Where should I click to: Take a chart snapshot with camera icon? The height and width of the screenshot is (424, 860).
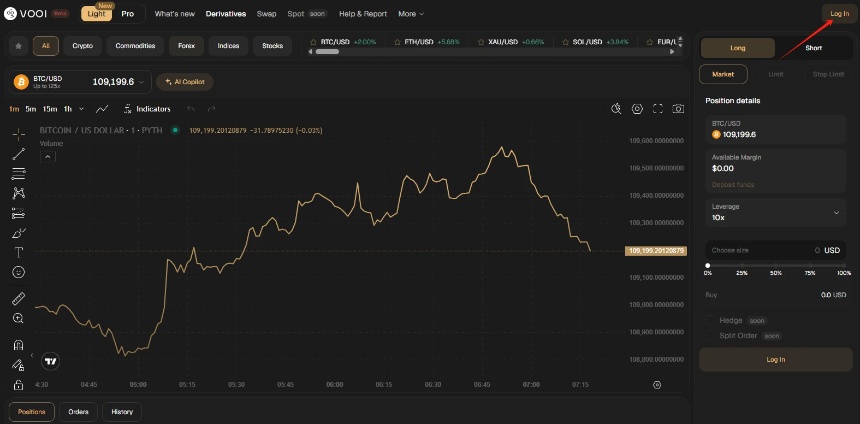tap(678, 109)
